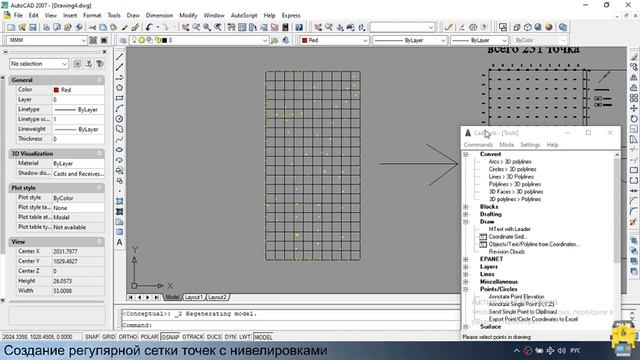This screenshot has height=360, width=640.
Task: Toggle GRID display in status bar
Action: pos(109,337)
